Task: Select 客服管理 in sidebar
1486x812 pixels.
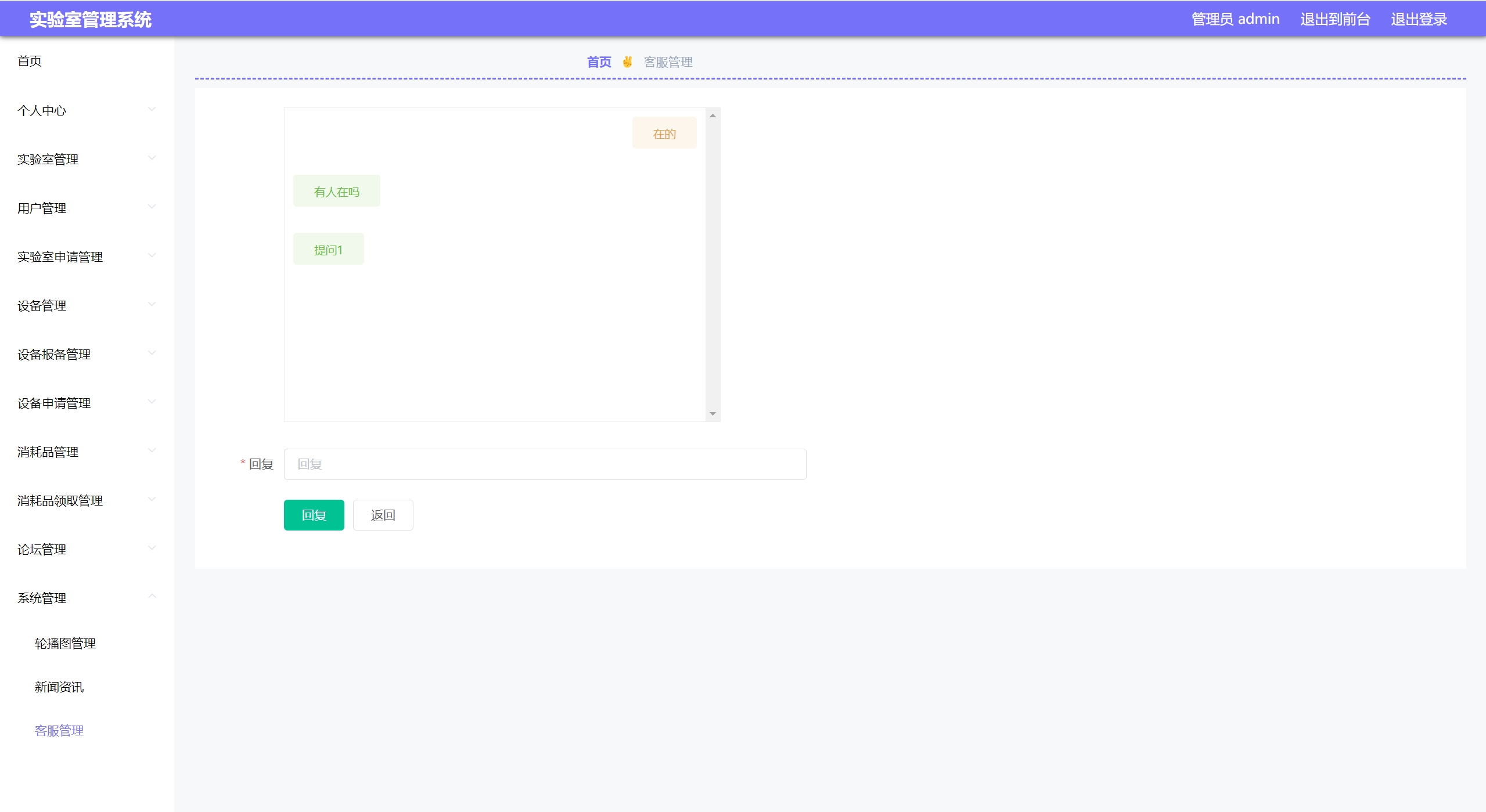Action: coord(59,730)
